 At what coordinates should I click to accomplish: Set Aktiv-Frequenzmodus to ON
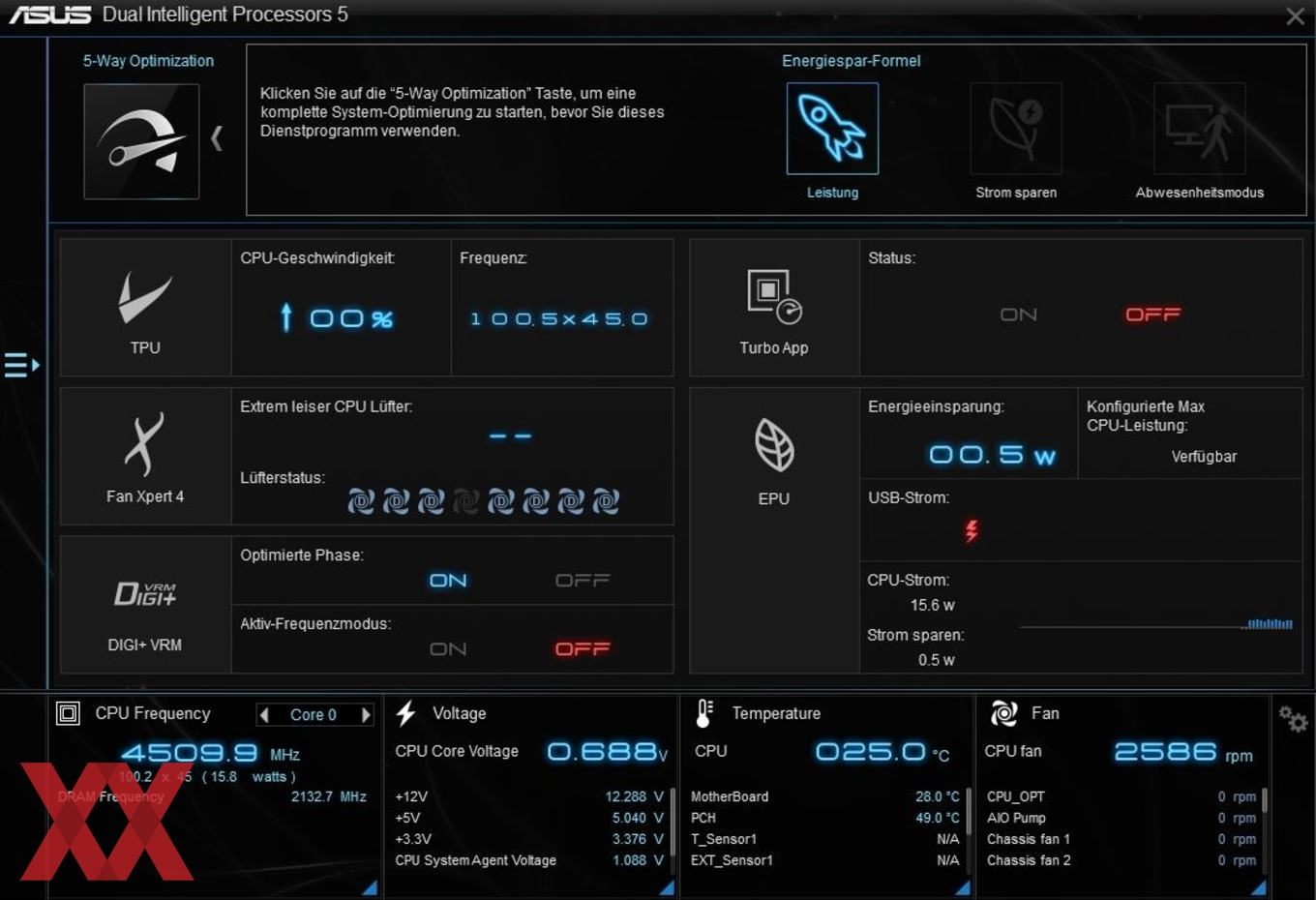click(x=448, y=648)
